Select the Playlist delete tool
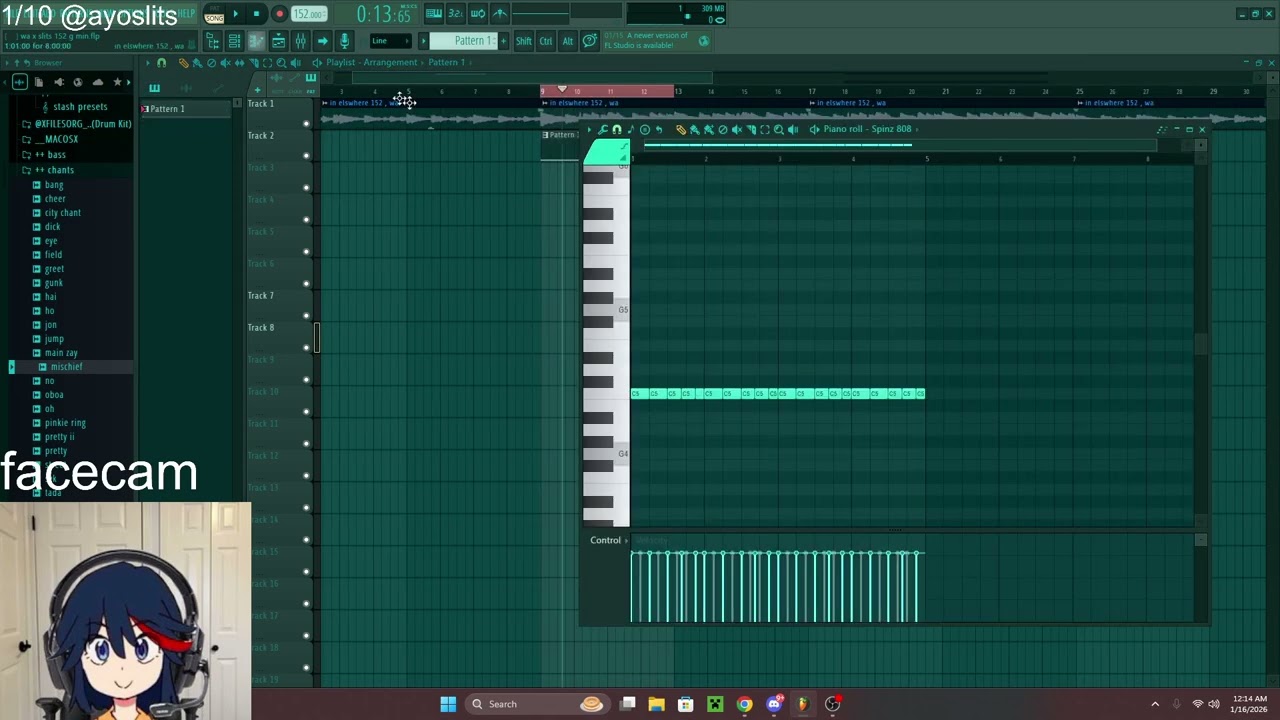This screenshot has width=1280, height=720. pos(211,63)
